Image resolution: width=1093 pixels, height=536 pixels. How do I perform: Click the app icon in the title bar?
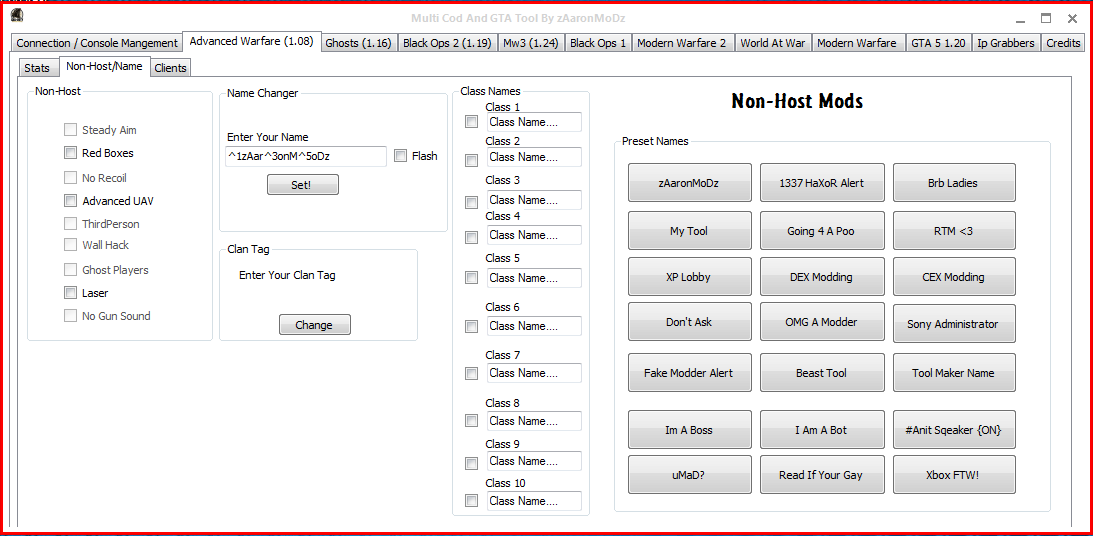tap(17, 15)
